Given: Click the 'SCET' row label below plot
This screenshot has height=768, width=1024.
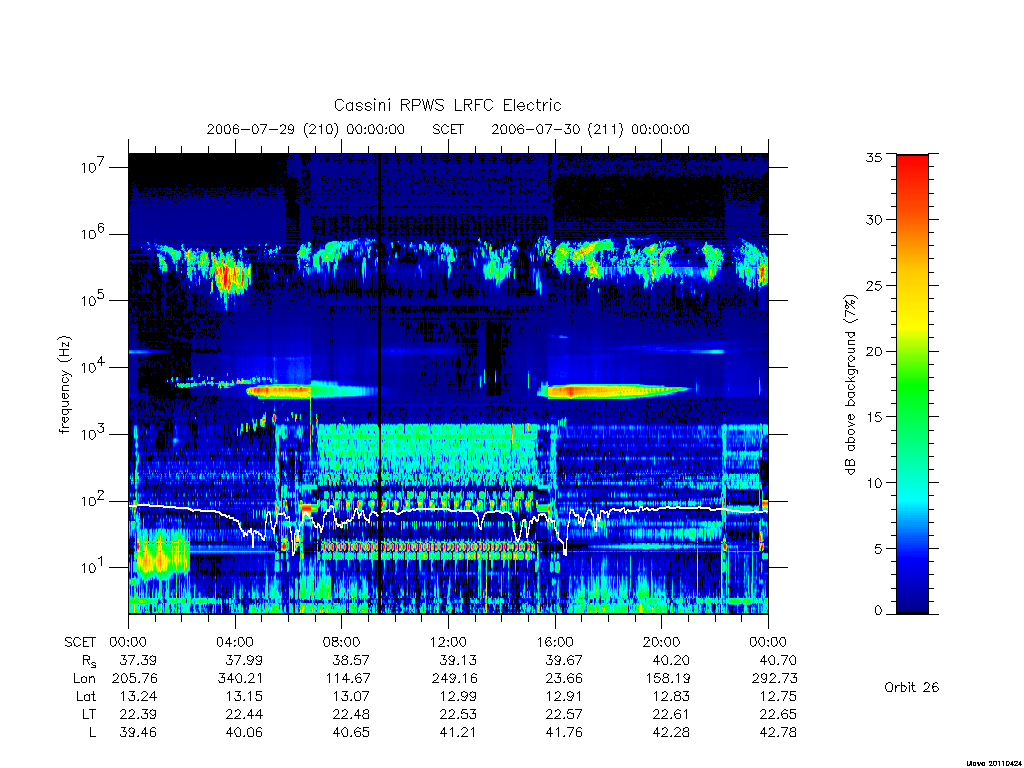Looking at the screenshot, I should coord(80,642).
